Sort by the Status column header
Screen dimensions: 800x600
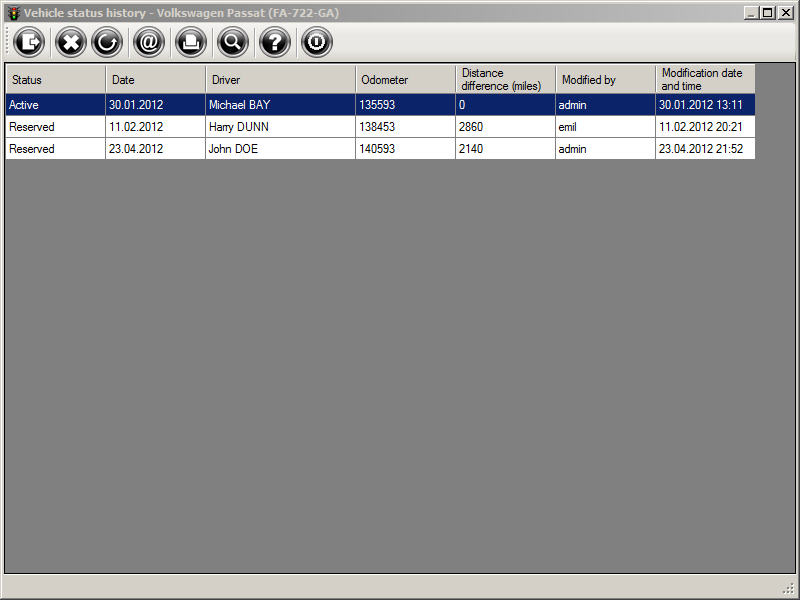point(55,79)
